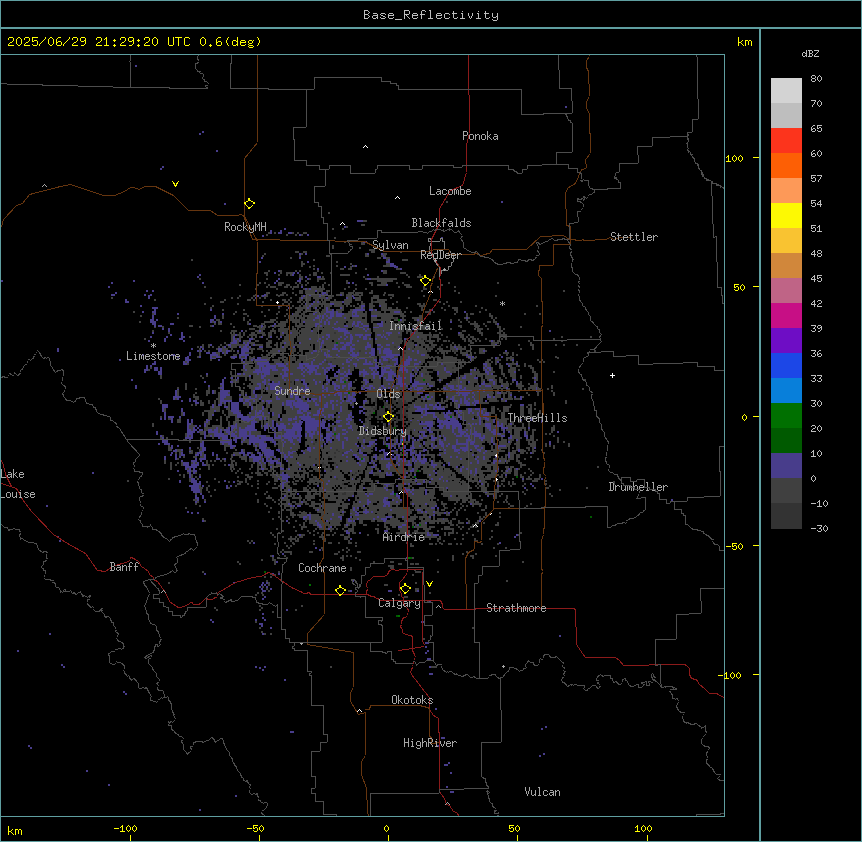This screenshot has height=842, width=862.
Task: Select the bright yellow 54-51 dBZ swatch
Action: 786,215
